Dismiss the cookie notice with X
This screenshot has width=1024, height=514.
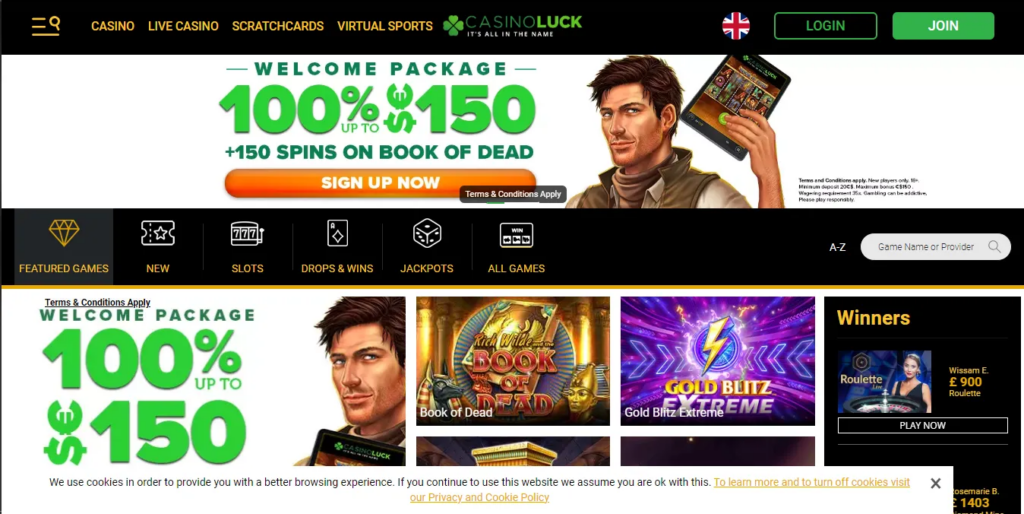(x=935, y=483)
